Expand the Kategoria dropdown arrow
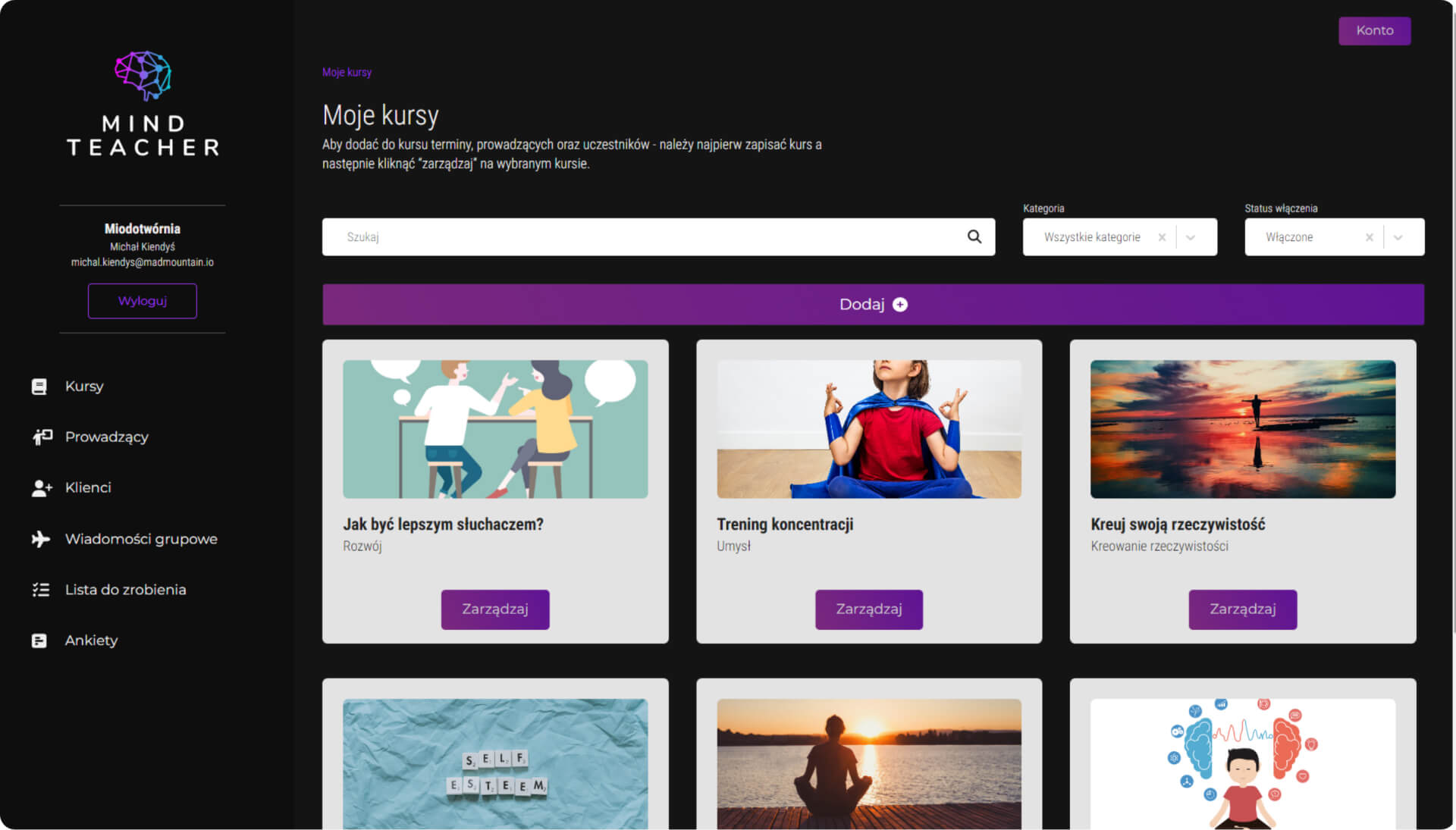Screen dimensions: 1456x830 [1191, 237]
